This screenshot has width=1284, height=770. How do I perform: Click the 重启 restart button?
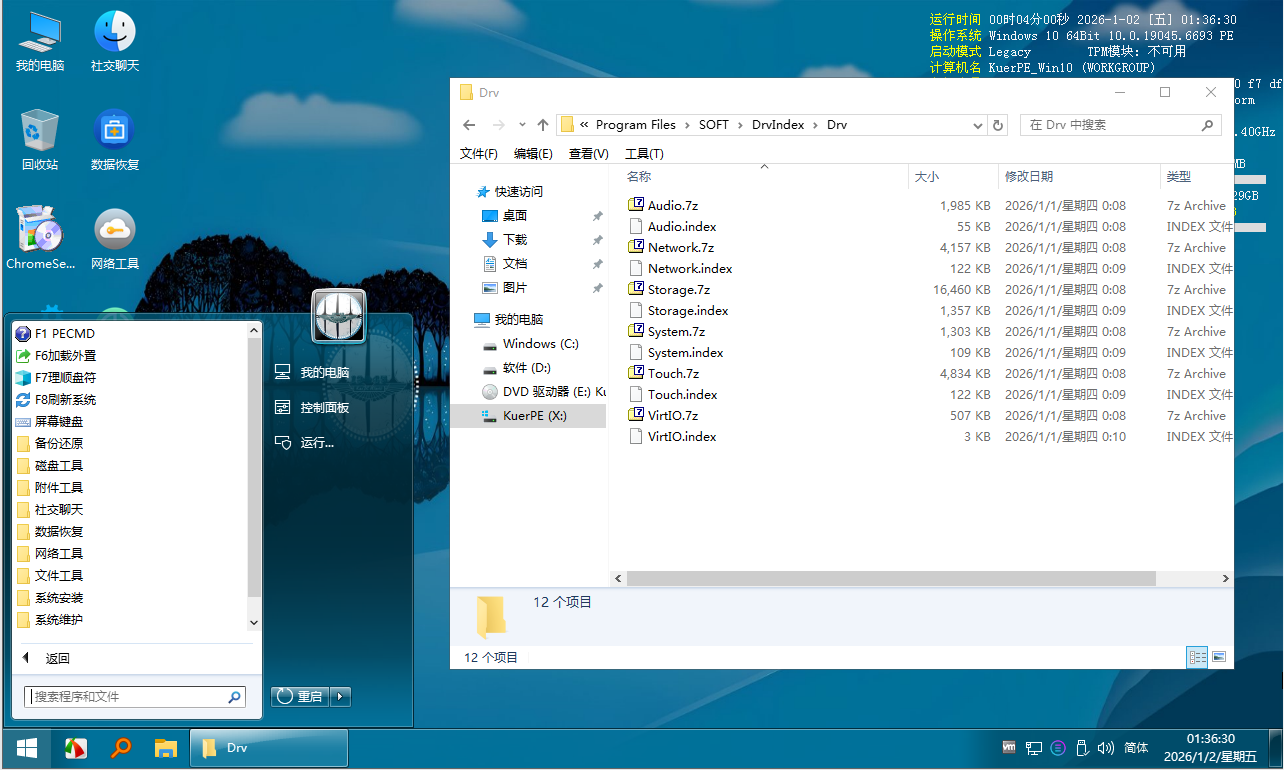point(300,696)
